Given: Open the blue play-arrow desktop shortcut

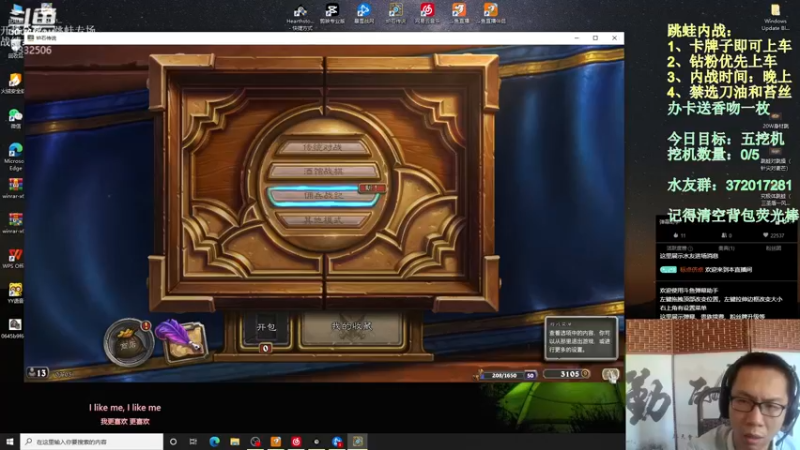Looking at the screenshot, I should point(364,13).
